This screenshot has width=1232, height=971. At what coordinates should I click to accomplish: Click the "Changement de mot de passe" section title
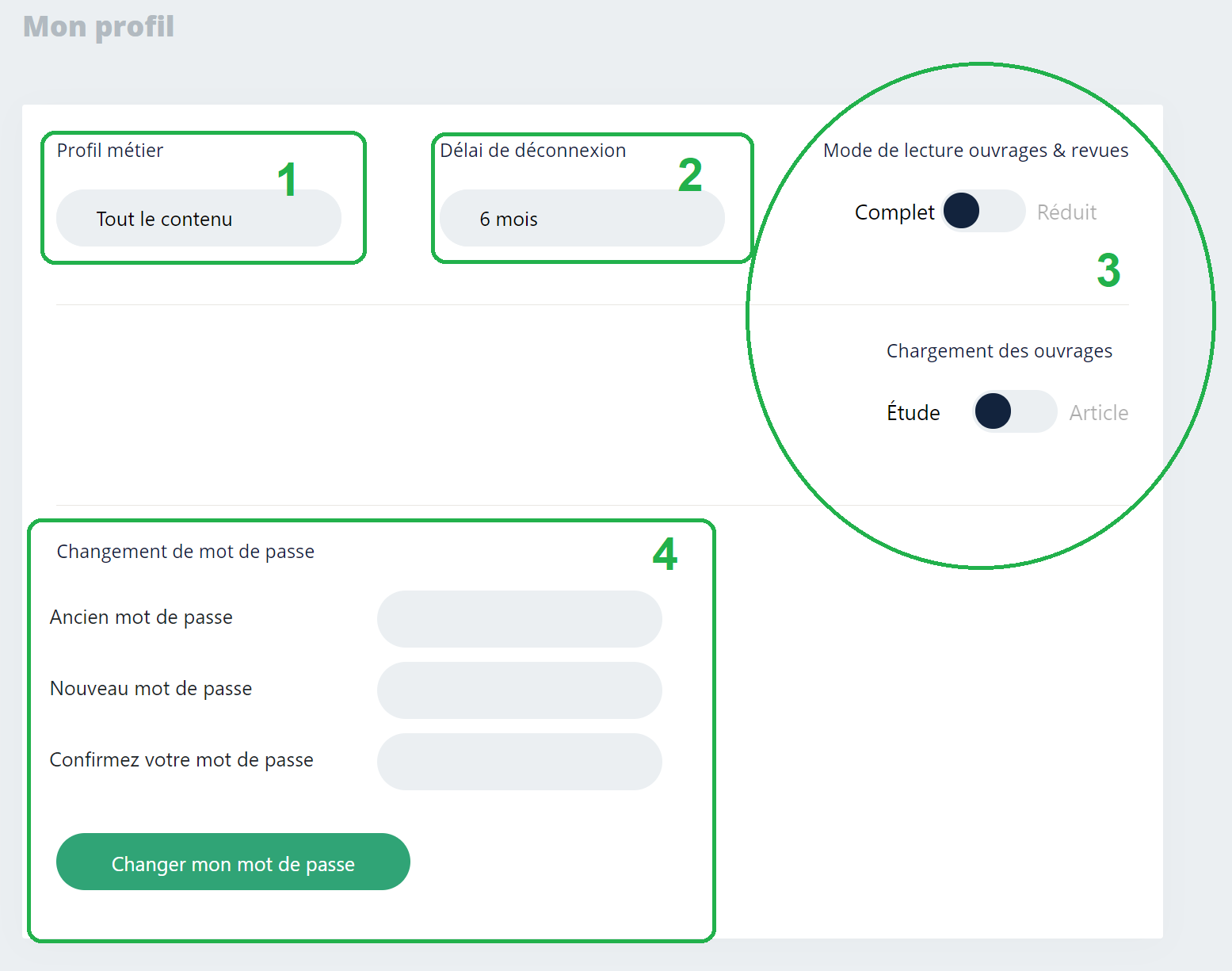pyautogui.click(x=185, y=551)
